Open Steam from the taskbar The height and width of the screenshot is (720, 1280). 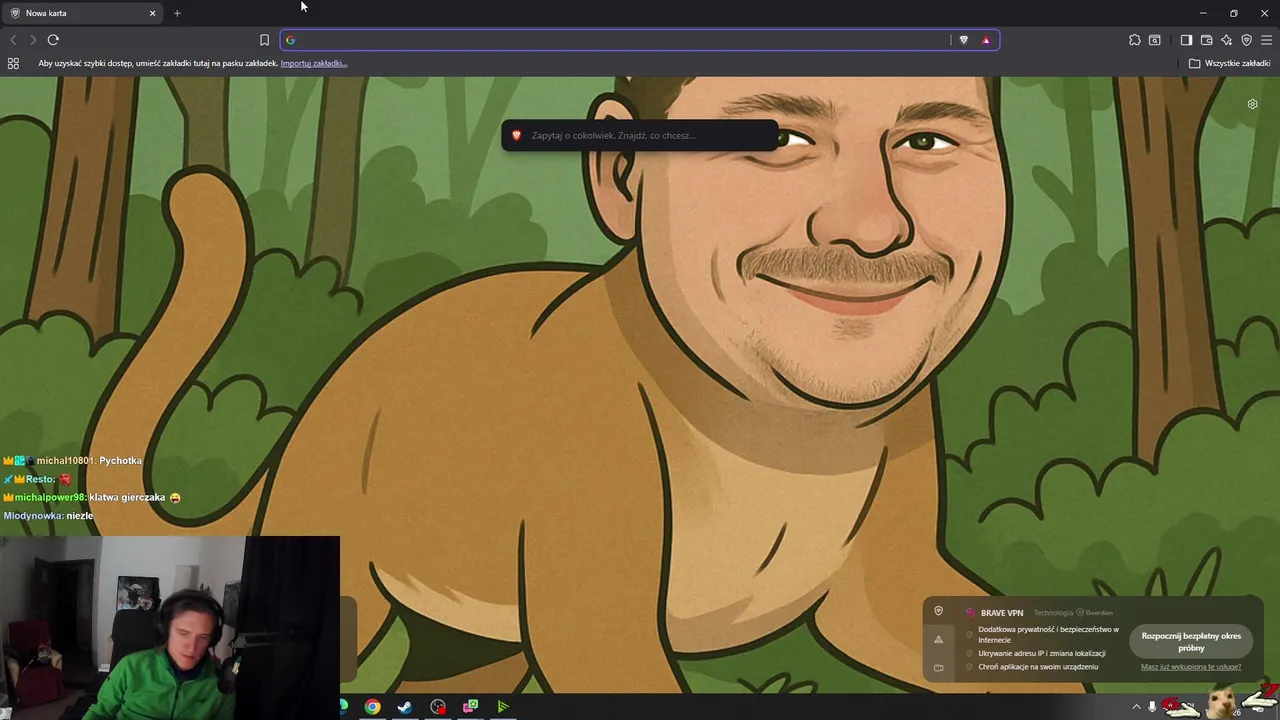coord(405,707)
